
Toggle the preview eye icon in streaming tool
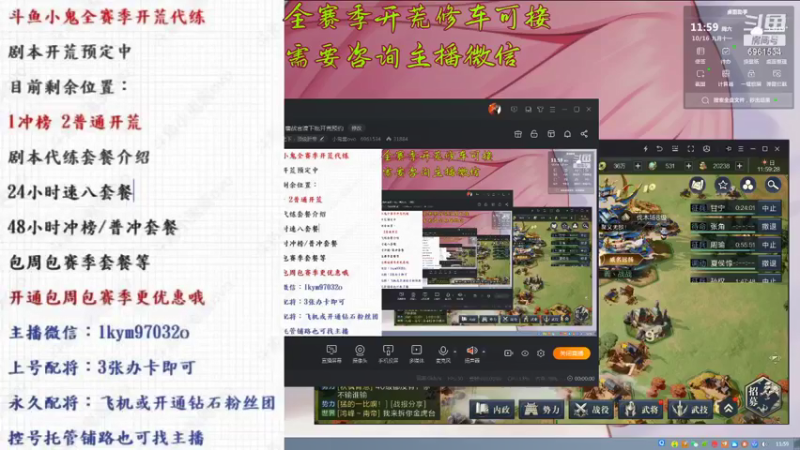point(524,353)
